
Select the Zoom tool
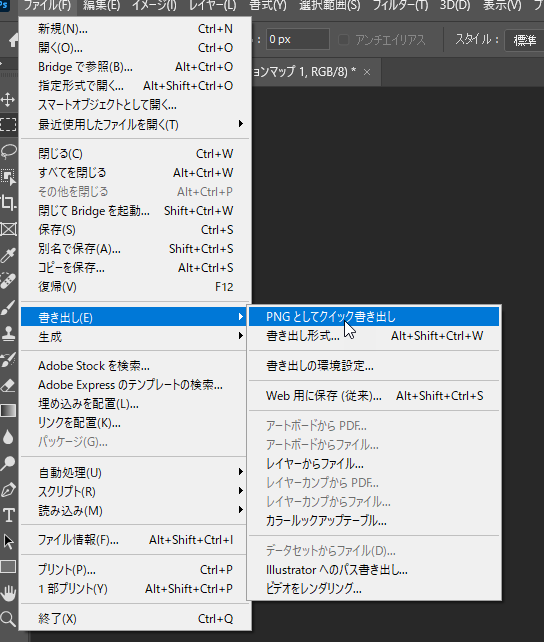[x=8, y=619]
